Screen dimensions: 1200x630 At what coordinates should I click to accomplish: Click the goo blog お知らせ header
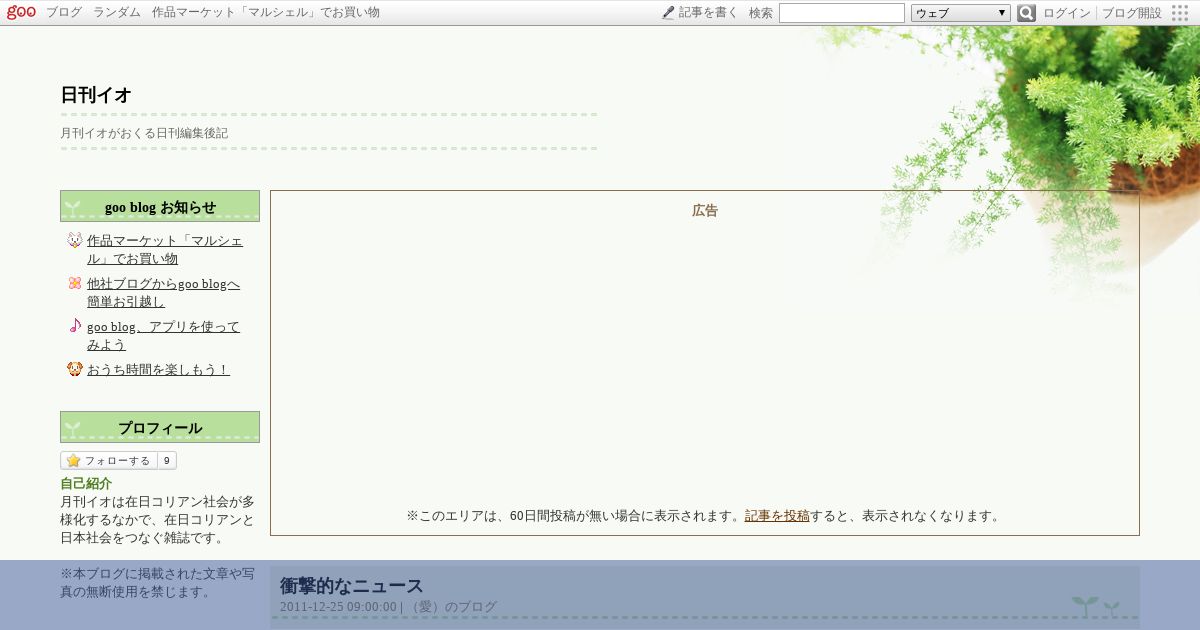pos(160,207)
